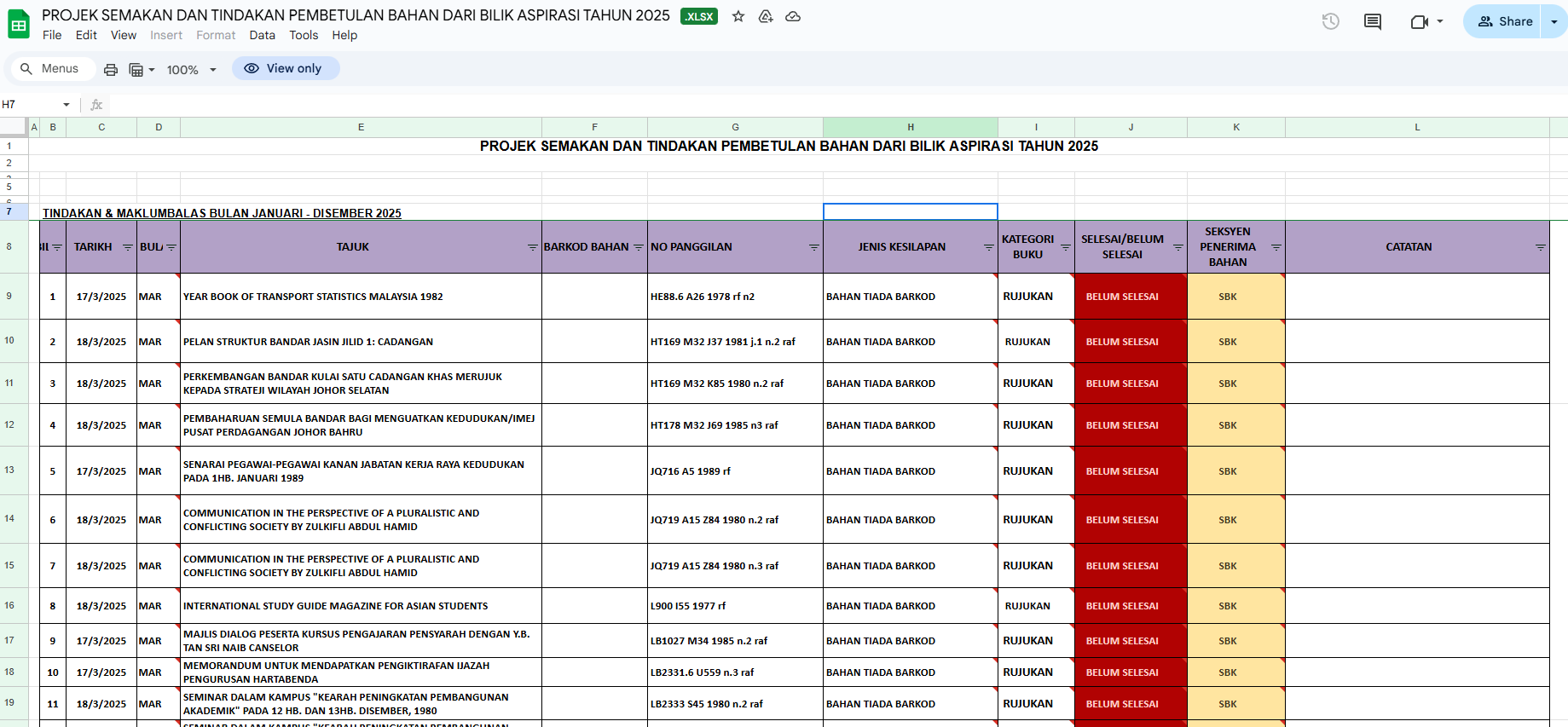
Task: Open version history clock icon
Action: click(x=1330, y=21)
